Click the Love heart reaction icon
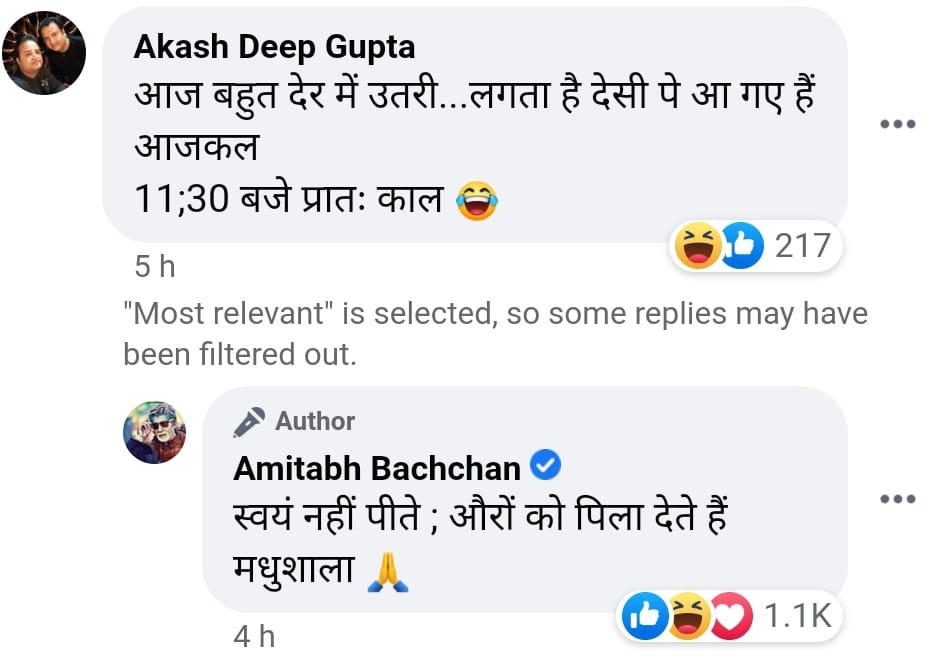Screen dimensions: 940x667 (731, 615)
